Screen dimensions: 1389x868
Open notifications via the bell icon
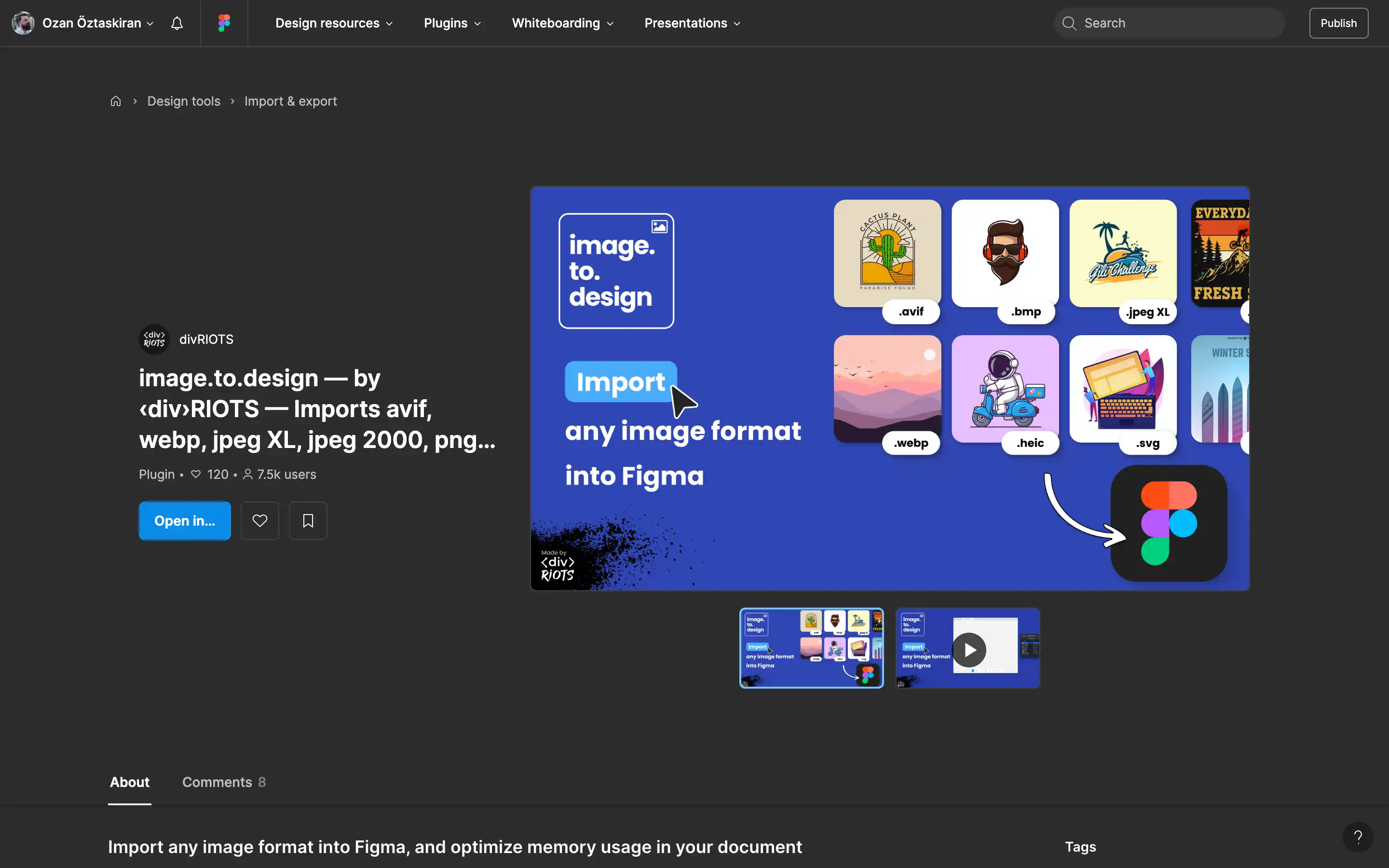(x=176, y=23)
